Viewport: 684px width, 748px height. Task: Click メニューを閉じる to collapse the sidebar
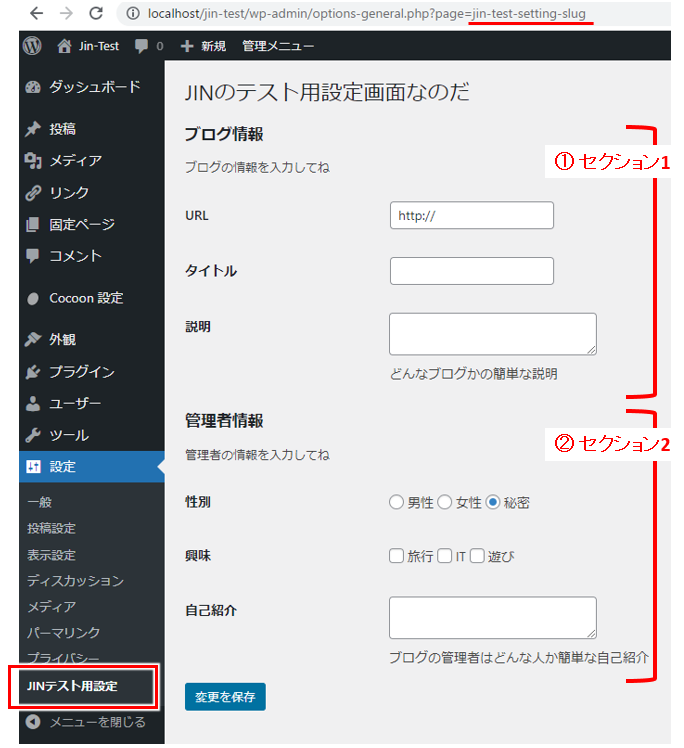pyautogui.click(x=98, y=721)
